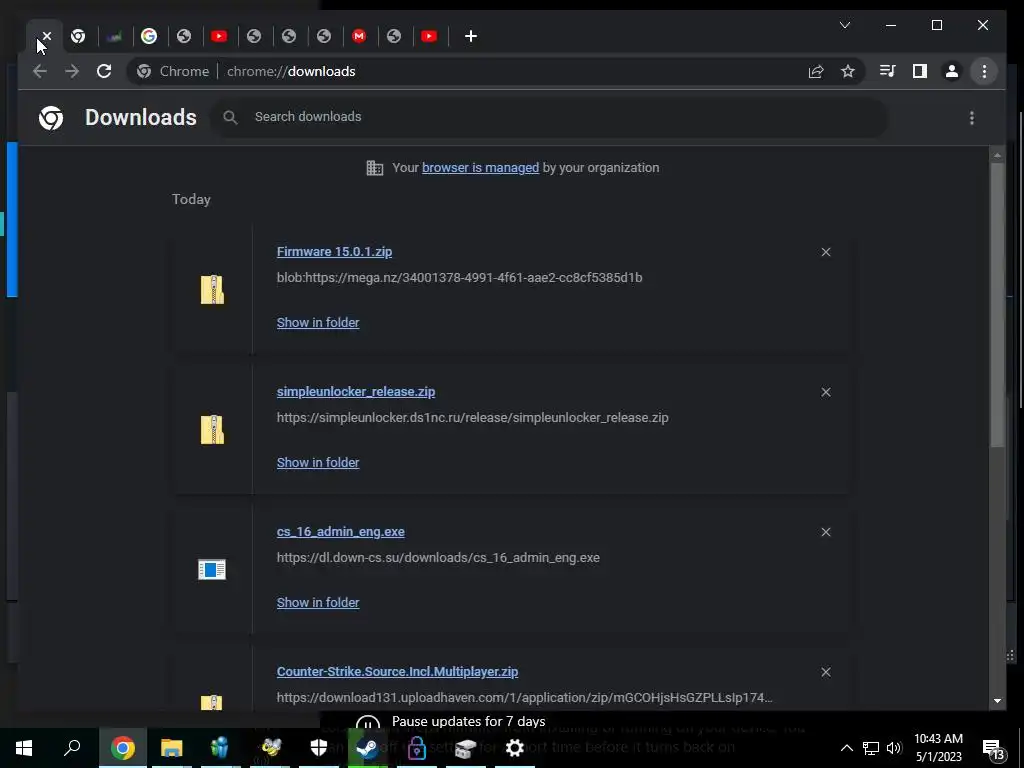This screenshot has width=1024, height=768.
Task: Click the Downloads page Chrome logo
Action: click(x=51, y=118)
